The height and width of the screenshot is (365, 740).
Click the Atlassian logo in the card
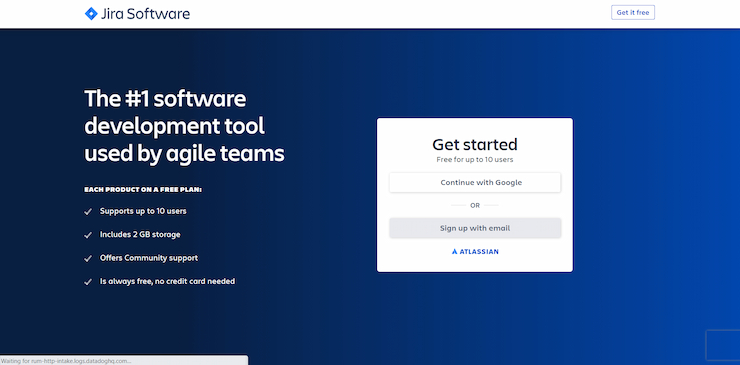click(x=475, y=252)
